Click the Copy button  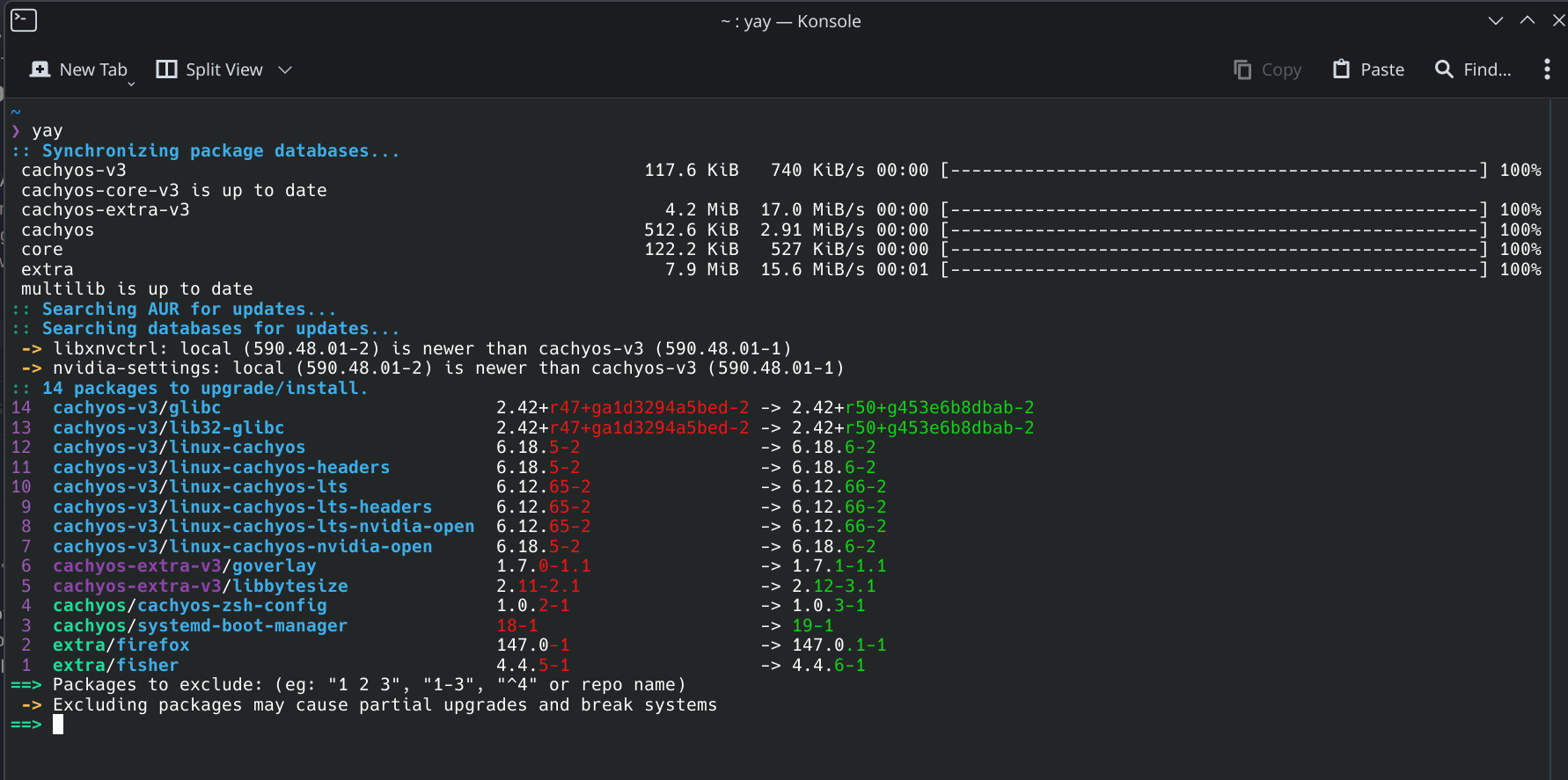1267,69
